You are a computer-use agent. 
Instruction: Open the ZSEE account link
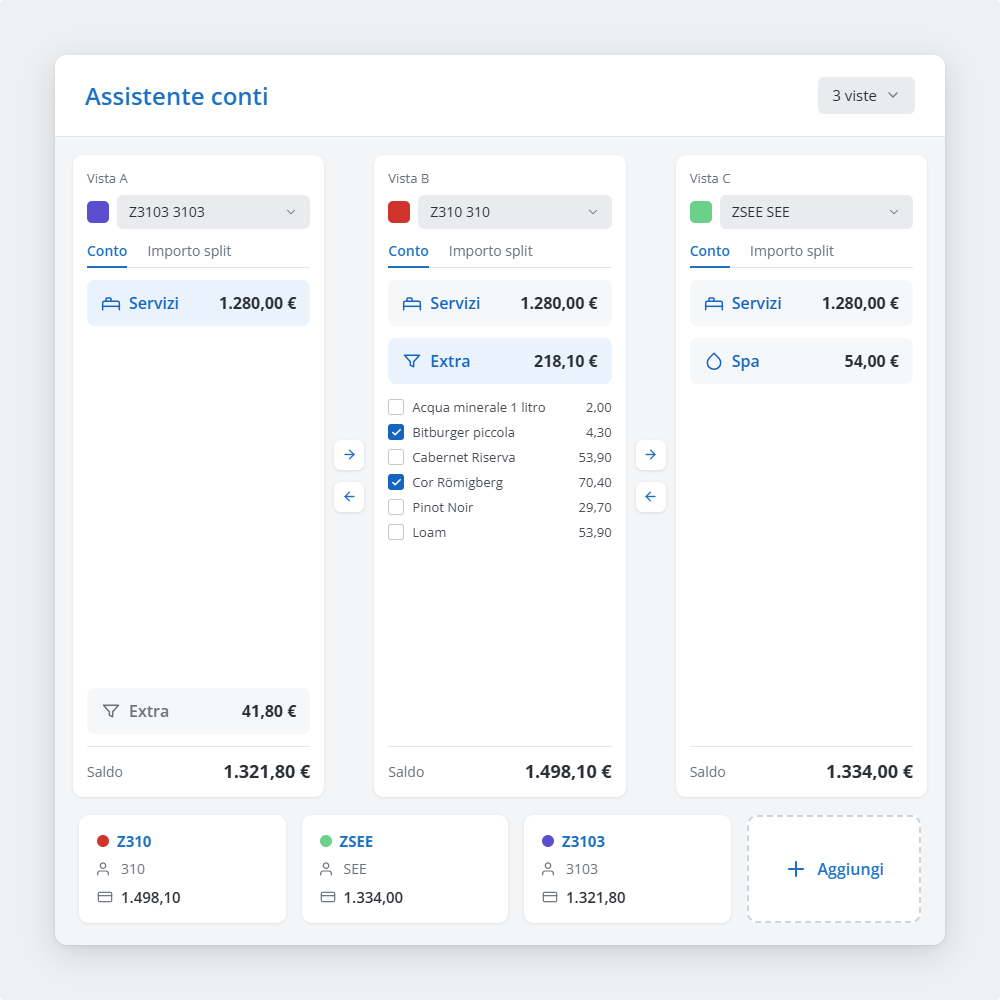click(356, 842)
